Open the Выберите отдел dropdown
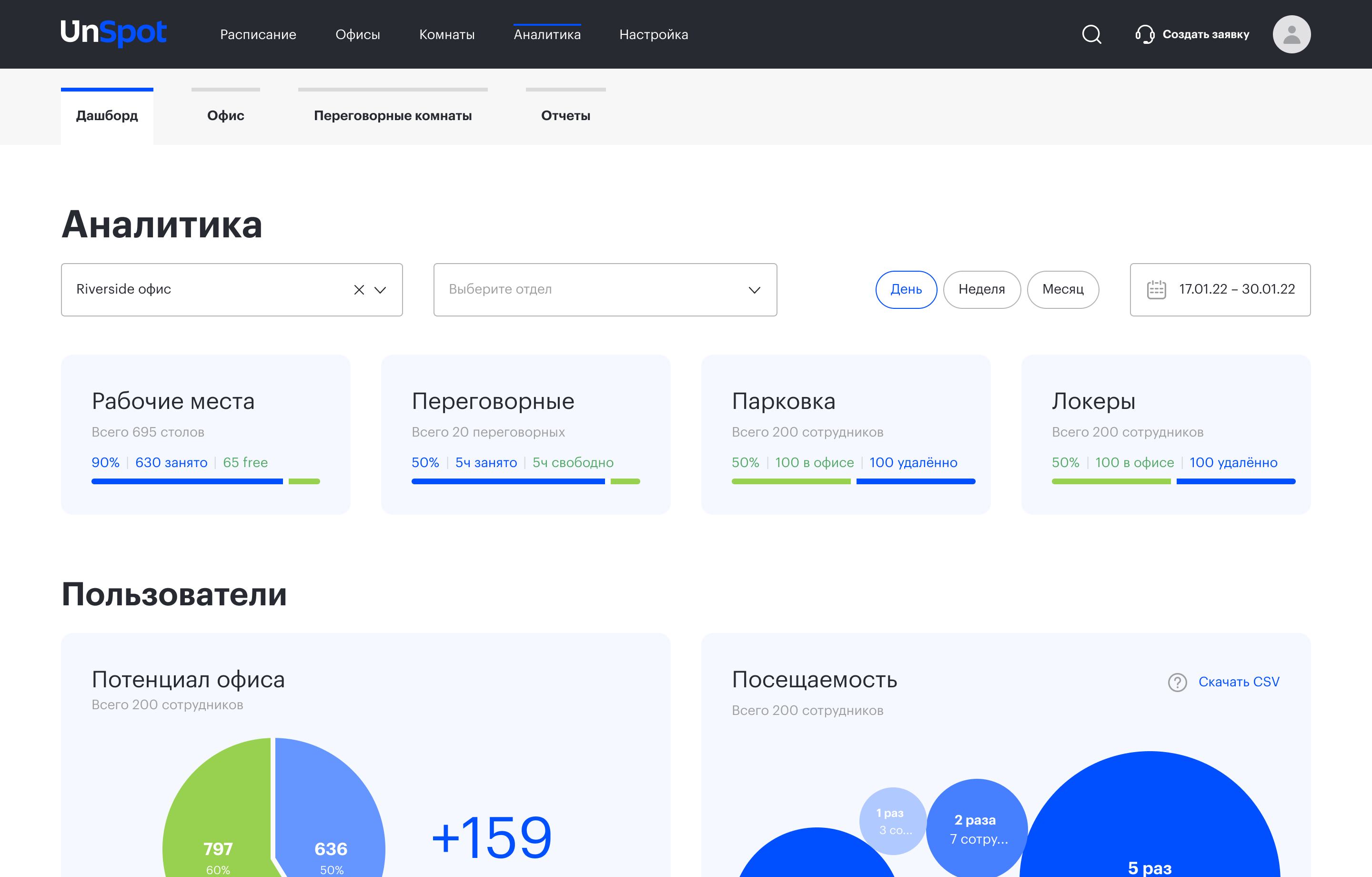Image resolution: width=1372 pixels, height=877 pixels. coord(605,290)
